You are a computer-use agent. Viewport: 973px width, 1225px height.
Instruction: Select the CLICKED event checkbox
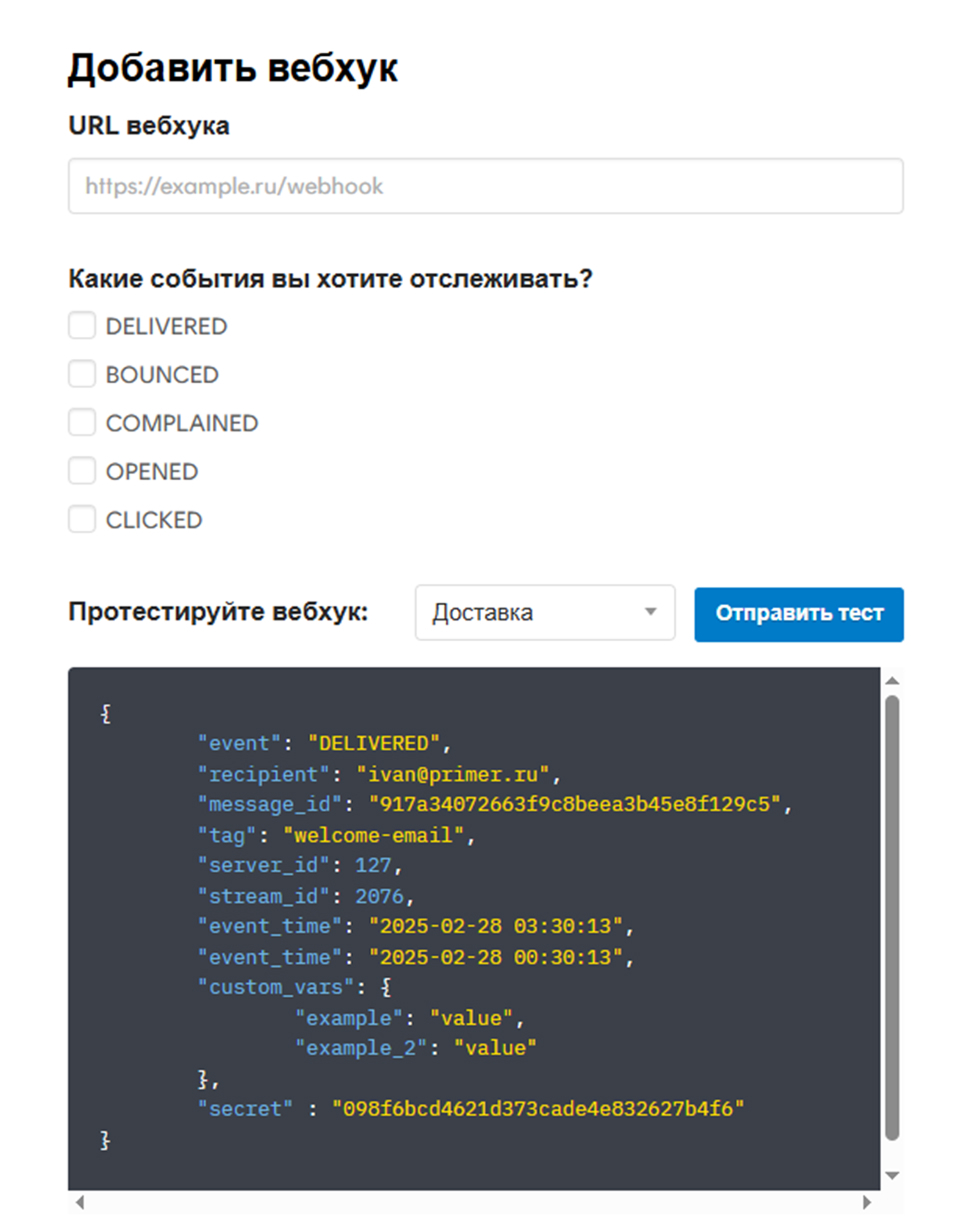click(82, 520)
